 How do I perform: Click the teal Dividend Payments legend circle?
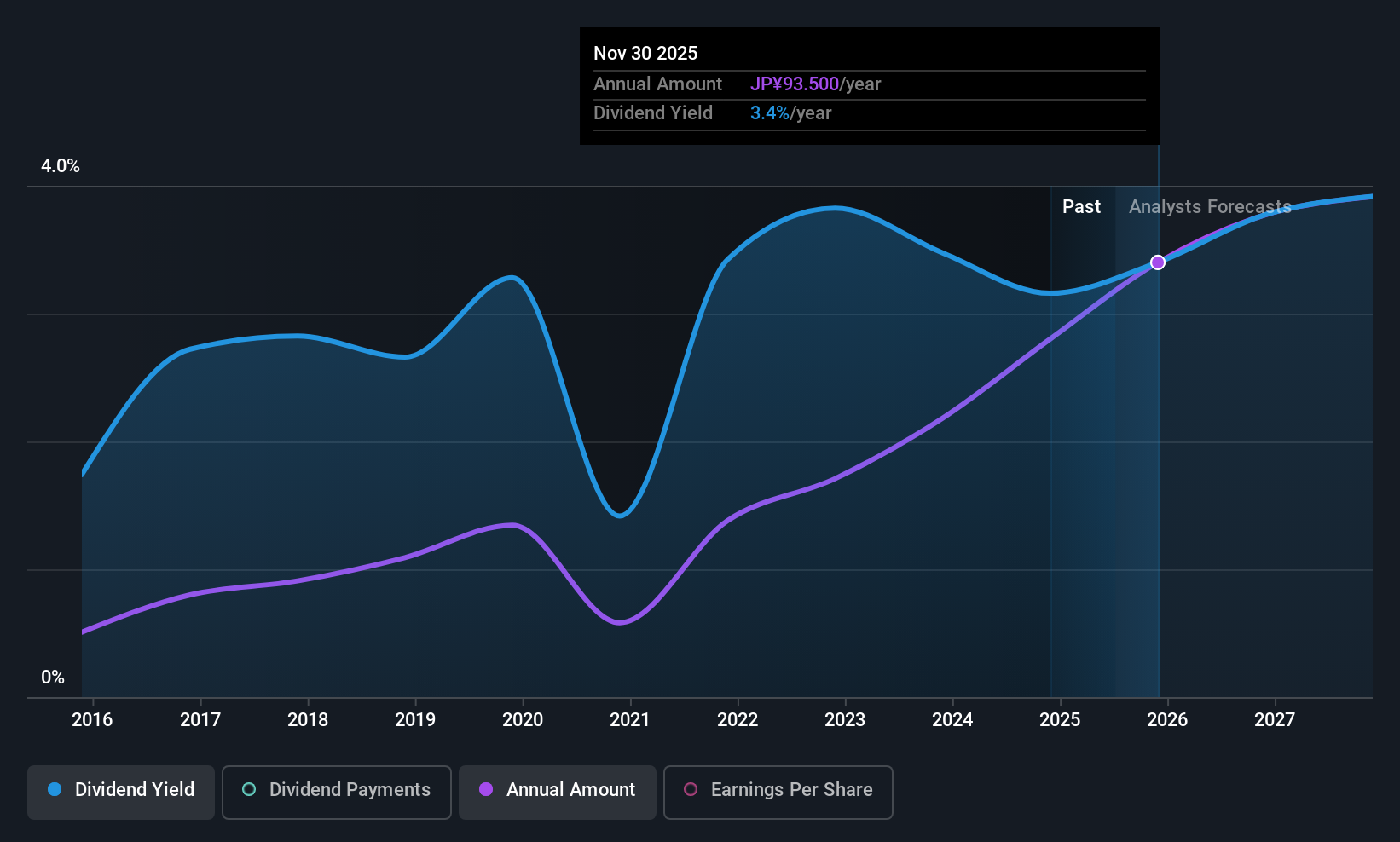click(249, 789)
